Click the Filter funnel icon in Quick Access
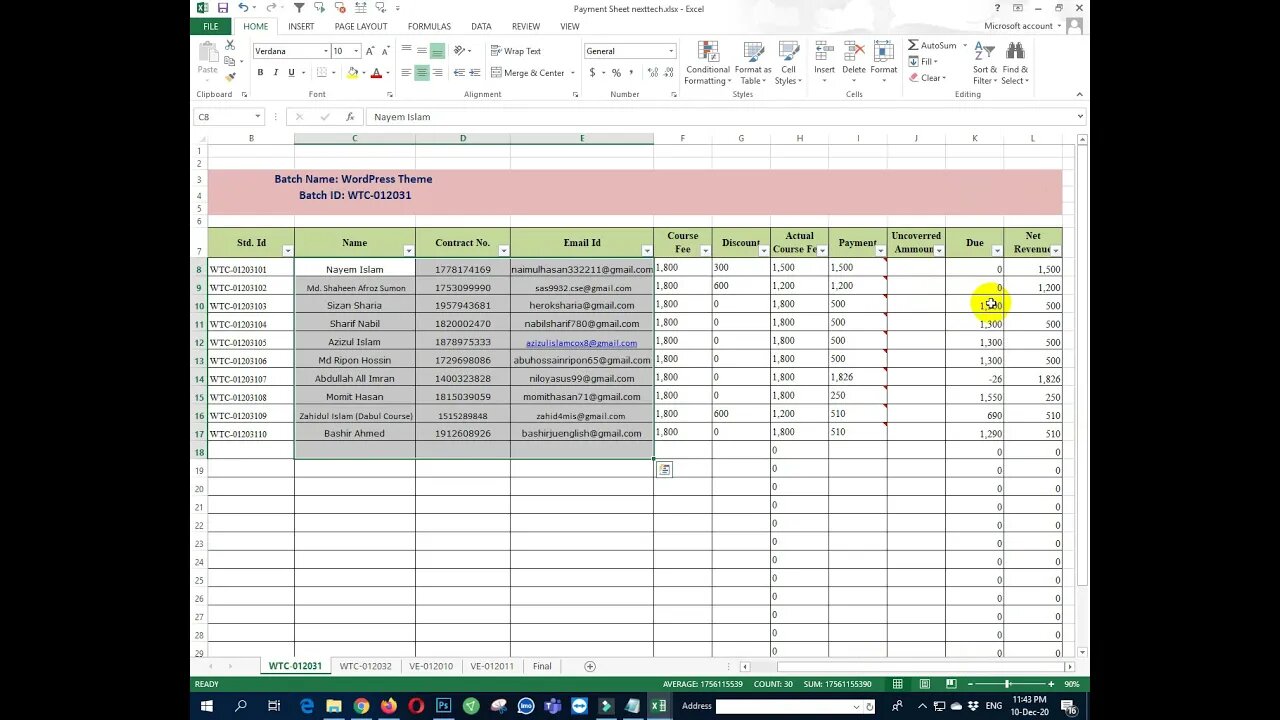The height and width of the screenshot is (720, 1280). coord(298,8)
